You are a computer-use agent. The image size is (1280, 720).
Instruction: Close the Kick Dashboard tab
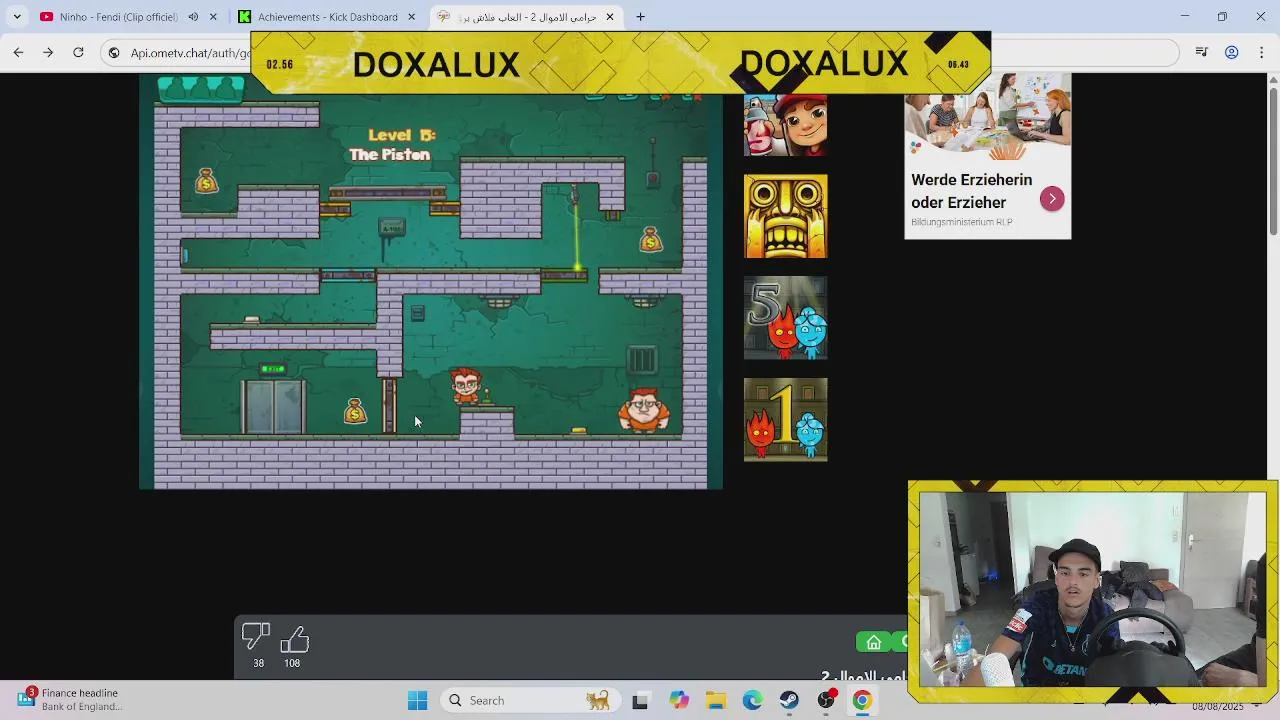pyautogui.click(x=411, y=17)
